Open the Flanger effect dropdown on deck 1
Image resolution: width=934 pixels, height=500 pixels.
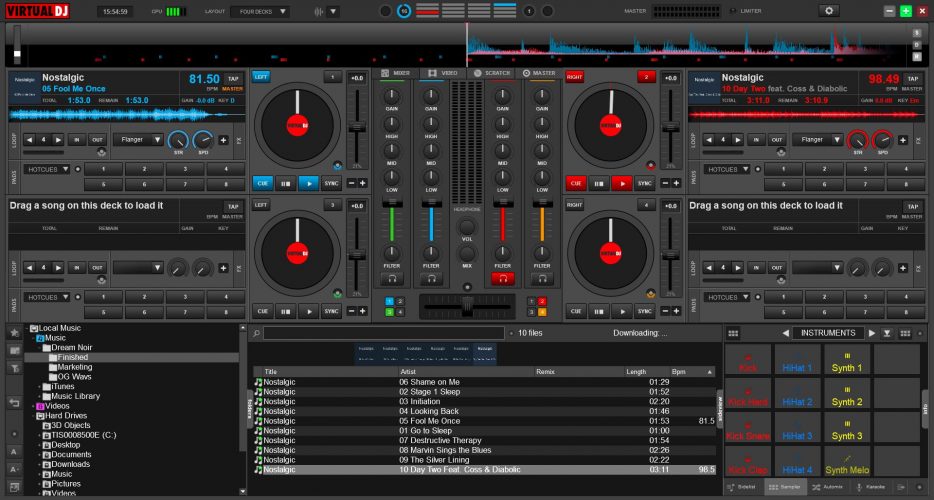[138, 139]
